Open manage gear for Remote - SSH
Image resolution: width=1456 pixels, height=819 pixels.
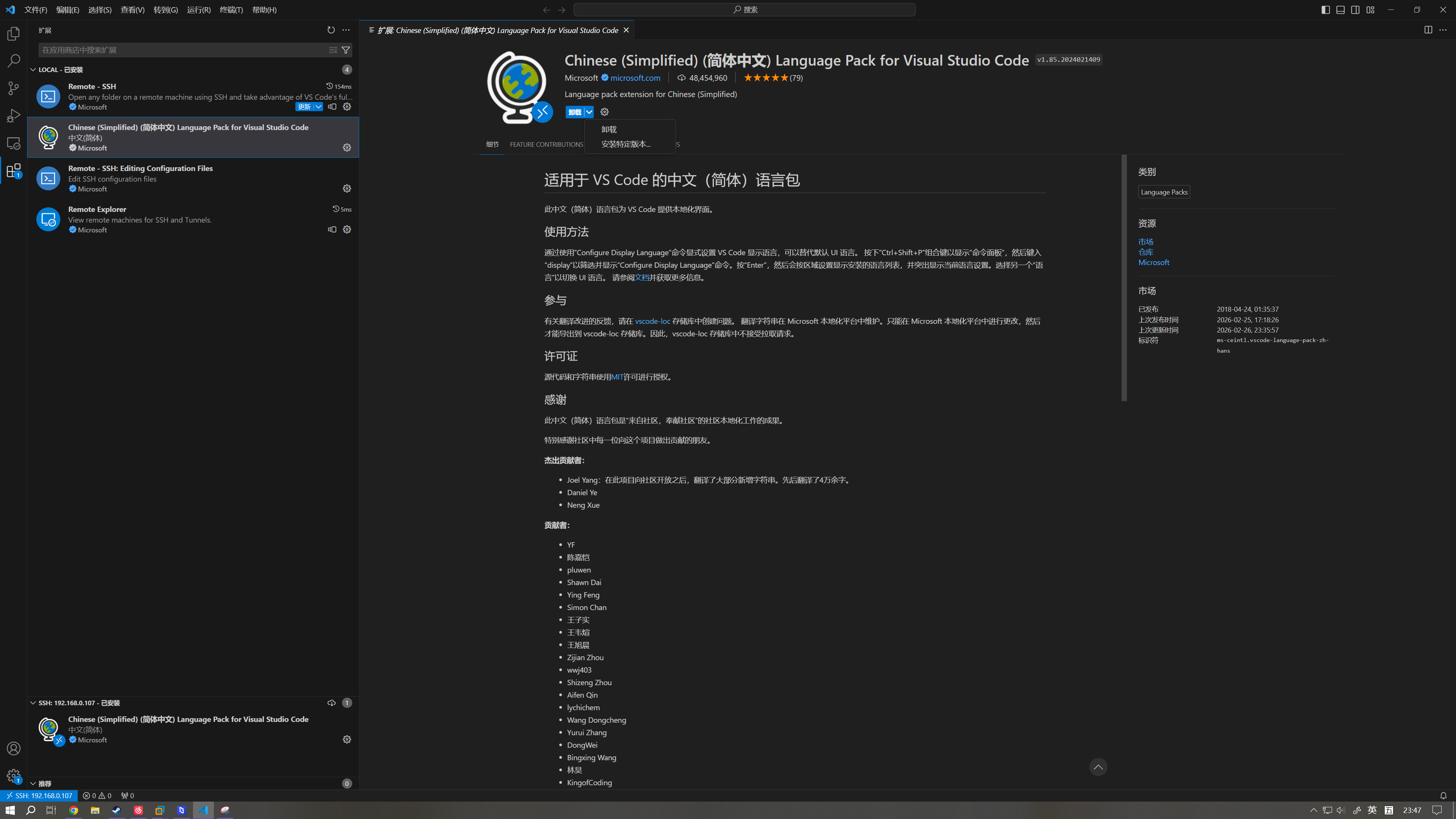(x=347, y=107)
